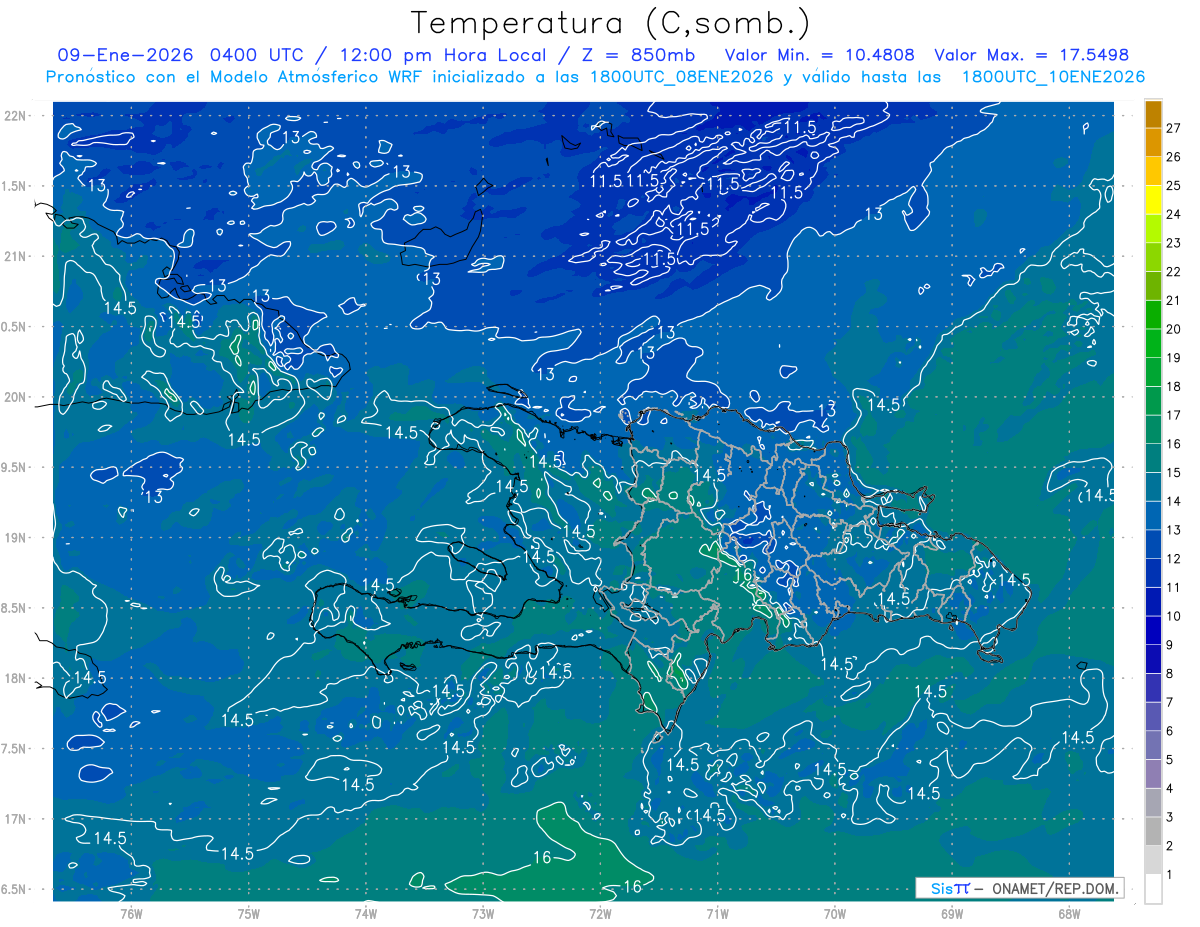This screenshot has width=1200, height=927.
Task: Click the "71W" longitude axis label
Action: (717, 914)
